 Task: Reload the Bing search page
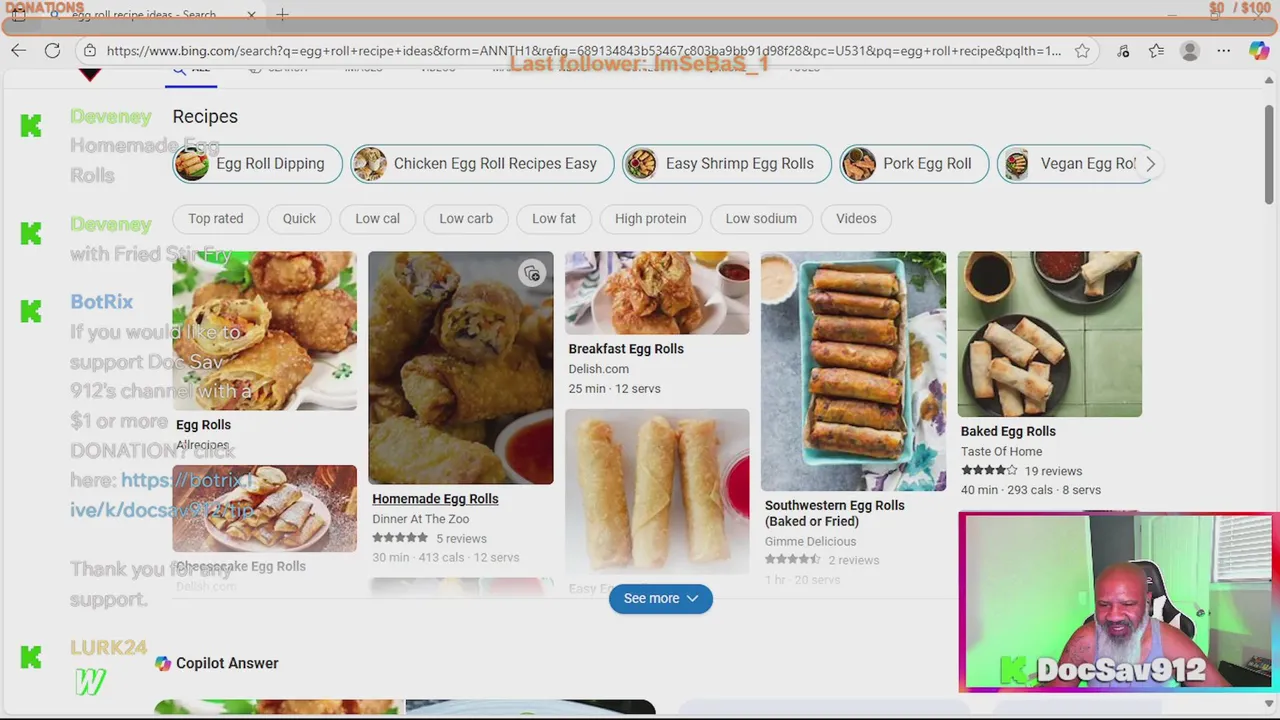52,51
